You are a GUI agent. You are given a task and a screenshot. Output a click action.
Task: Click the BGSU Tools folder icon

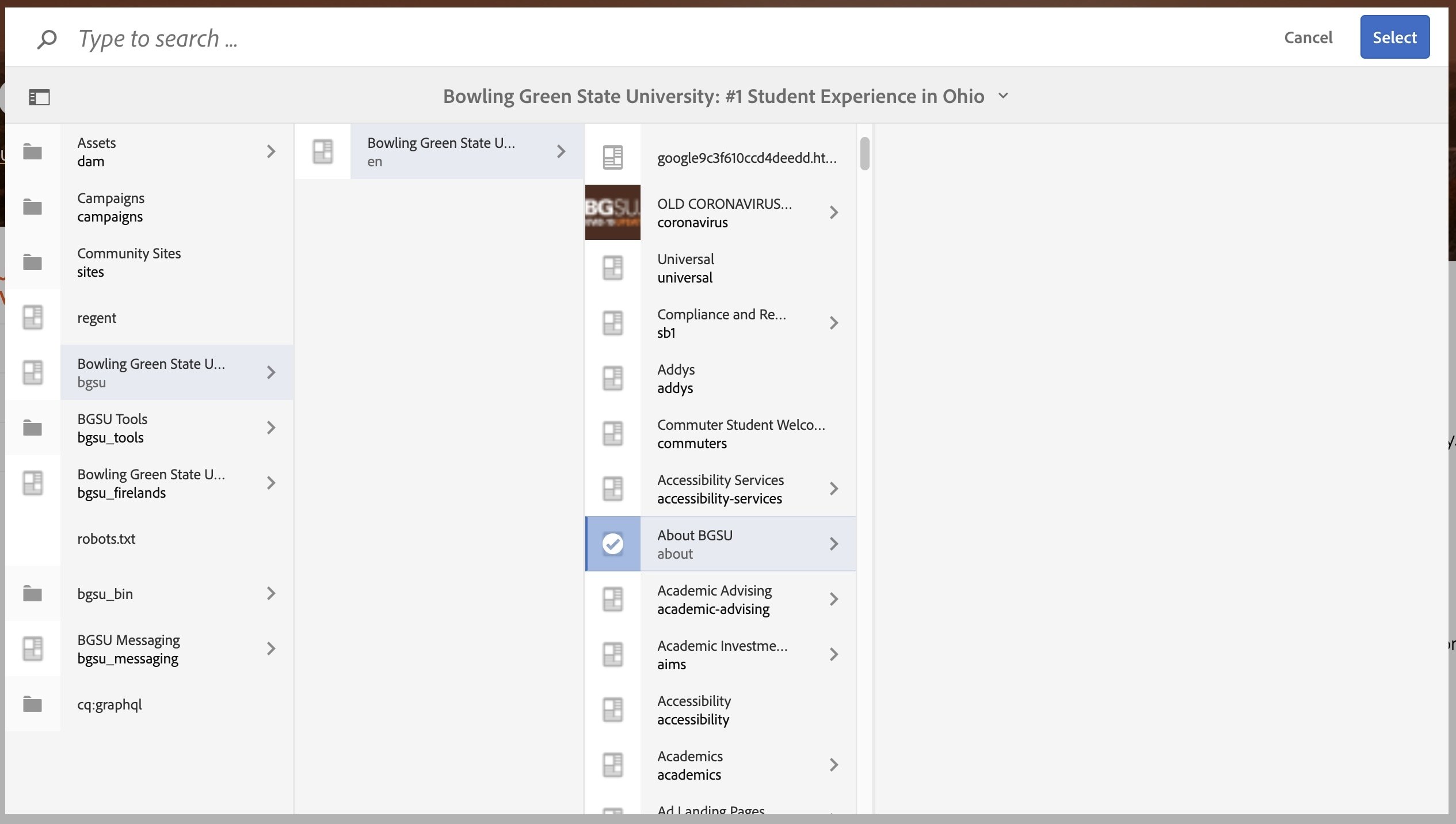[32, 428]
